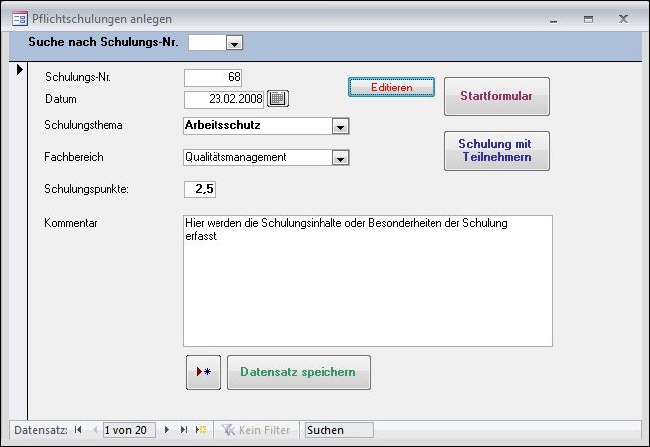Click the Fachbereich label
650x447 pixels.
74,157
